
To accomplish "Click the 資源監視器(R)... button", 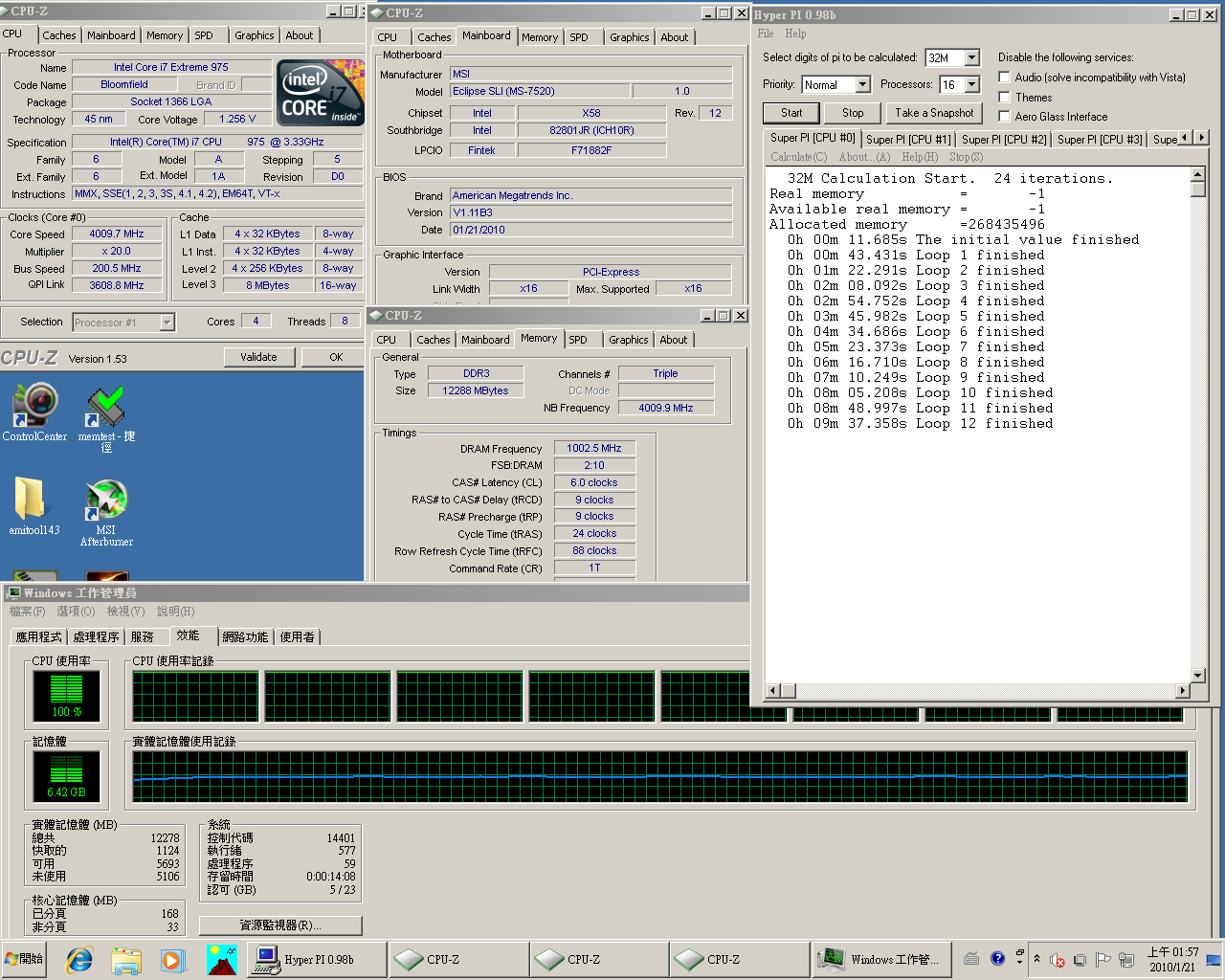I will (280, 925).
